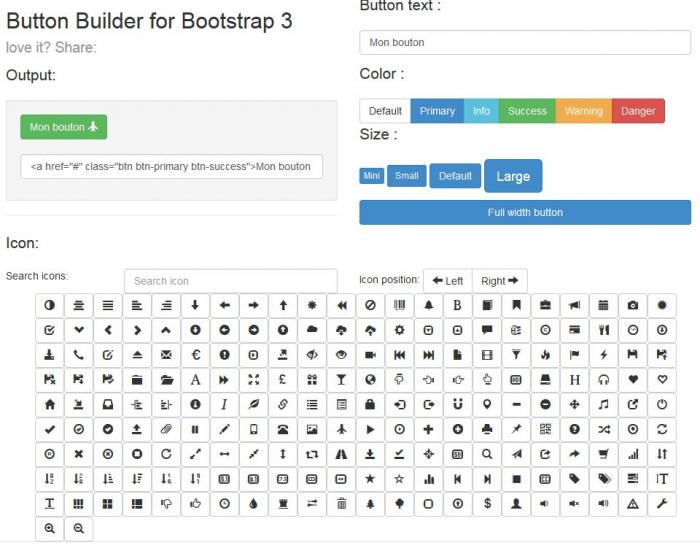
Task: Click the green Mon bouton preview button
Action: point(63,127)
